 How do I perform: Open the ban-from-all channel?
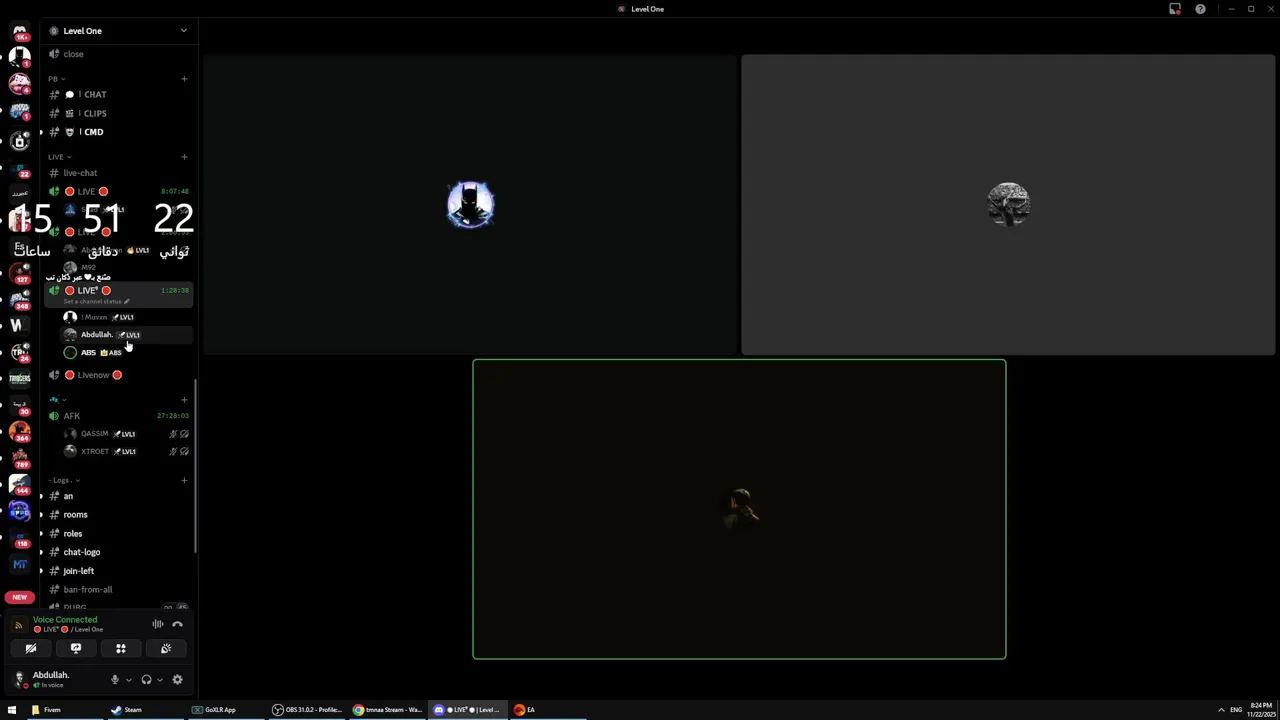click(119, 590)
